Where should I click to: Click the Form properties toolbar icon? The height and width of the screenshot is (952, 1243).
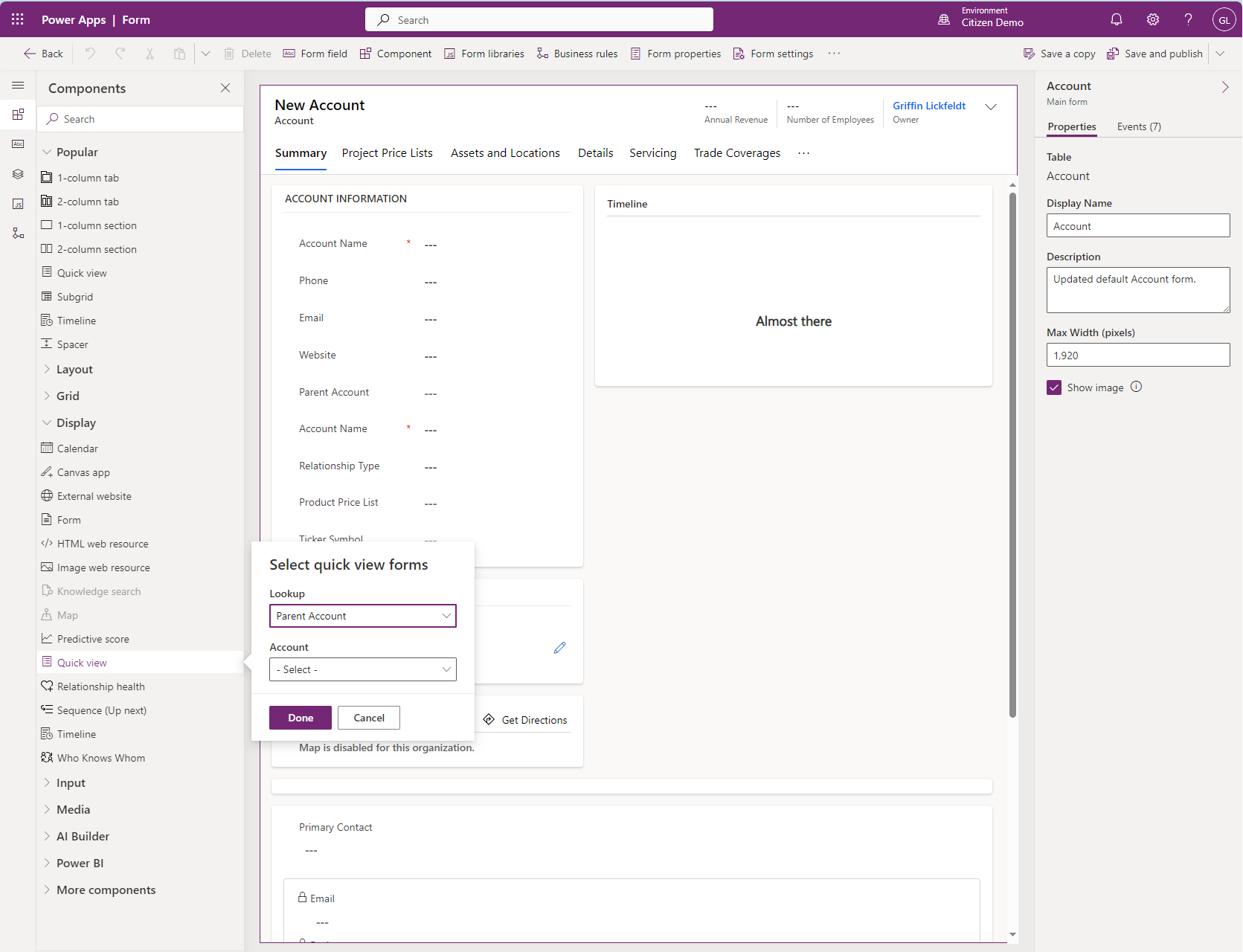click(675, 53)
